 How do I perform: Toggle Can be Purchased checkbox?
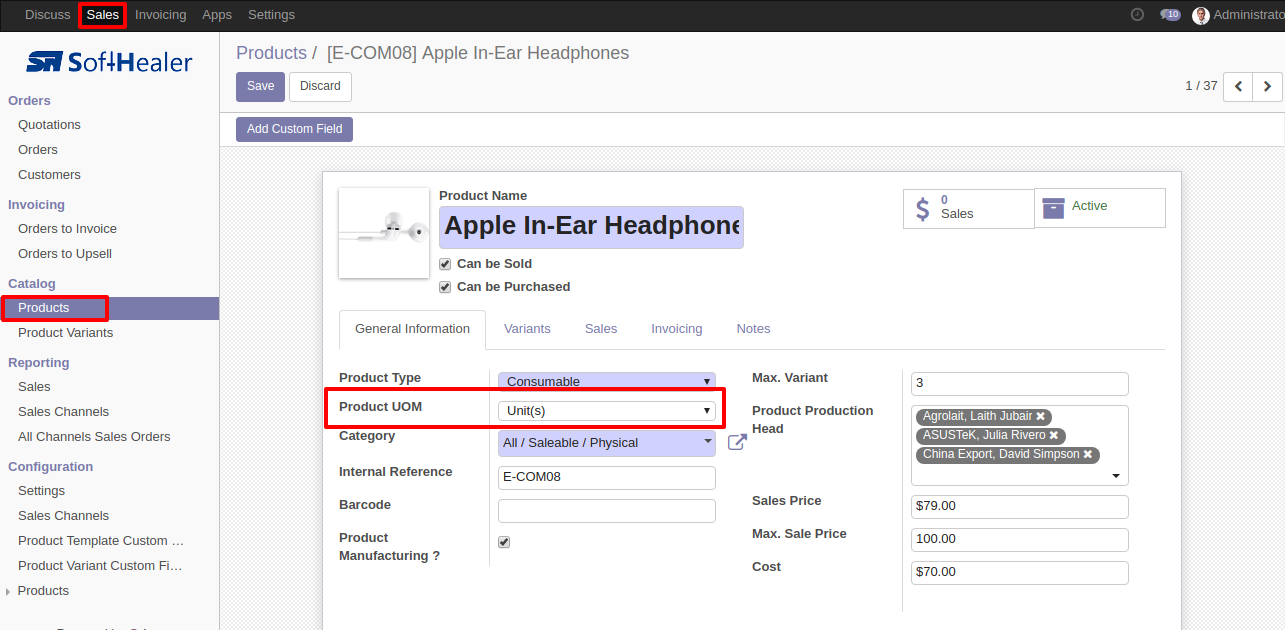coord(445,287)
